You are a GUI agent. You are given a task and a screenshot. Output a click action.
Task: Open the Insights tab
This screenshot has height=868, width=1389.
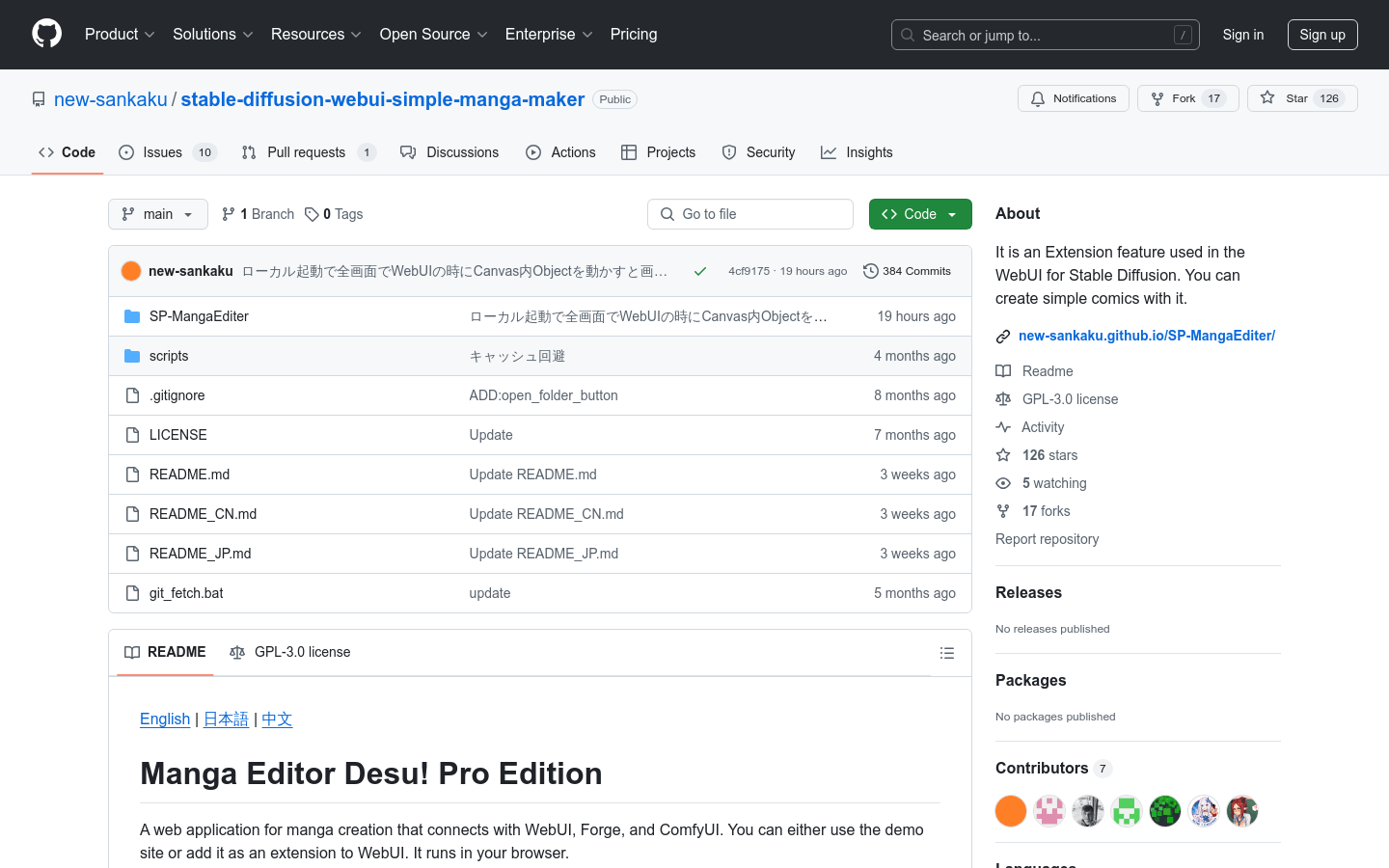tap(857, 152)
